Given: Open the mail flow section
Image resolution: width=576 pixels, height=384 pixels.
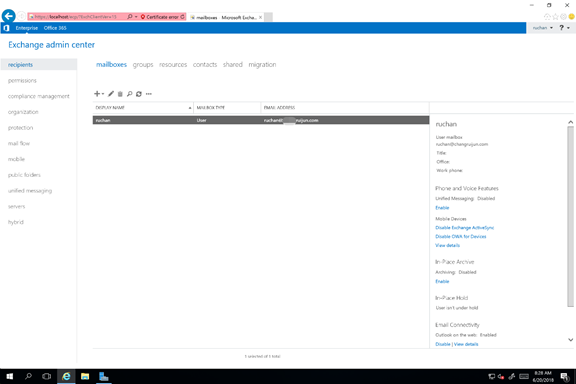Looking at the screenshot, I should pyautogui.click(x=19, y=144).
